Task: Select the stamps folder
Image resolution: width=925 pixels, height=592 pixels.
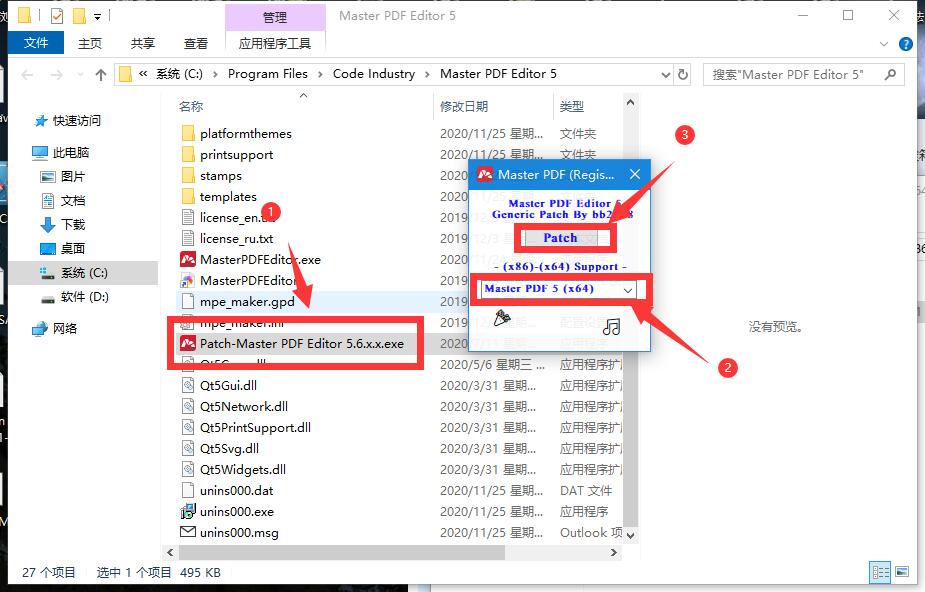Action: click(x=221, y=176)
